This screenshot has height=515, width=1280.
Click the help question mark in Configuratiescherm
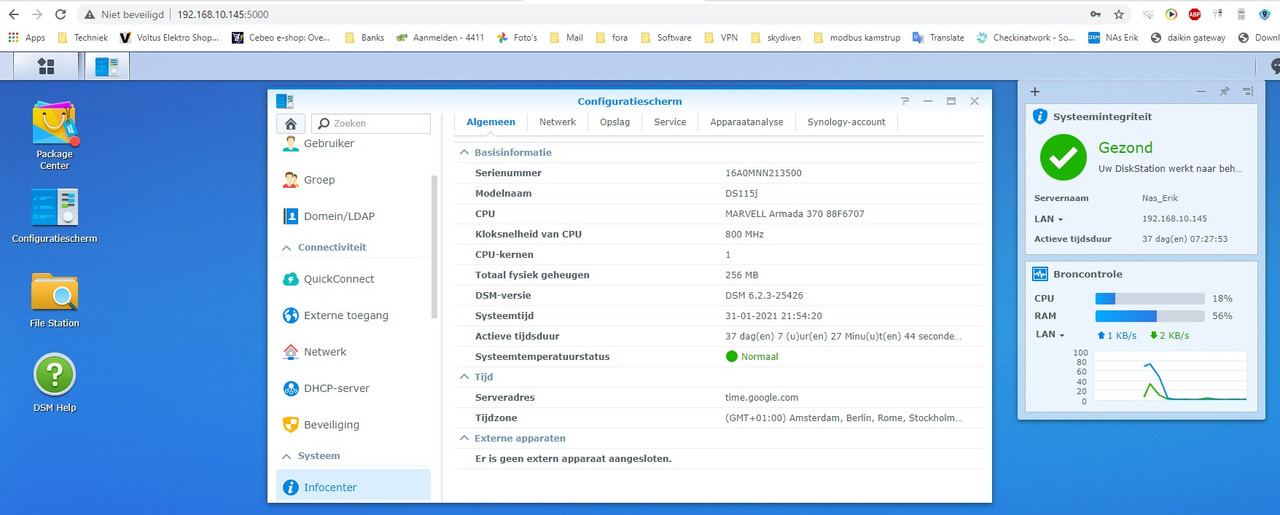coord(904,101)
